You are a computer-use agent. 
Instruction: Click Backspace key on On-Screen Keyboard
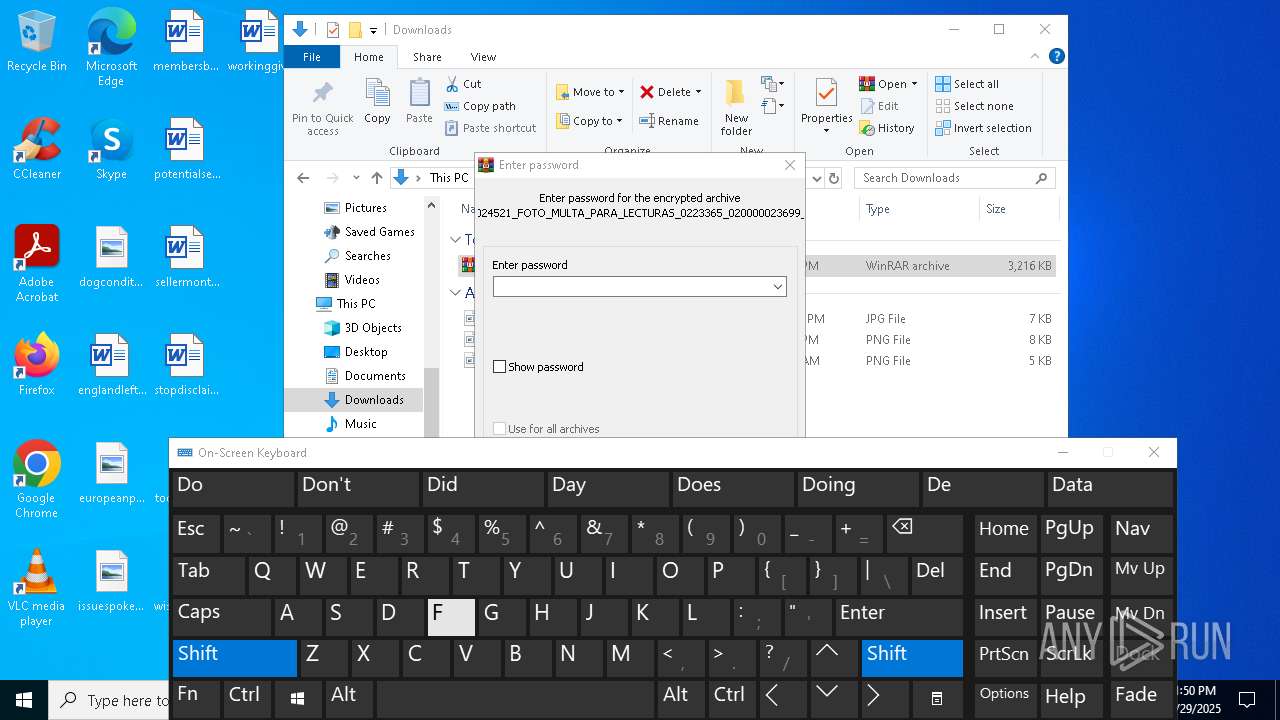[923, 534]
